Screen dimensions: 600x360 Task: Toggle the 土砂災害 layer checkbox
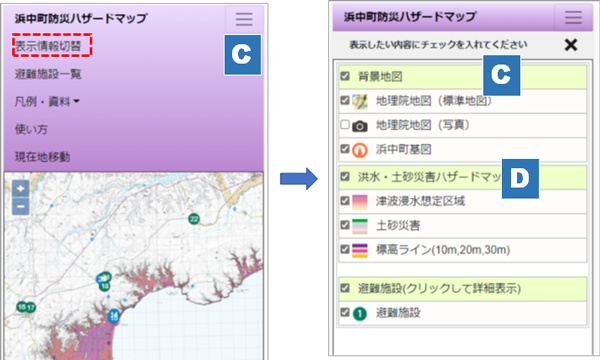click(345, 225)
